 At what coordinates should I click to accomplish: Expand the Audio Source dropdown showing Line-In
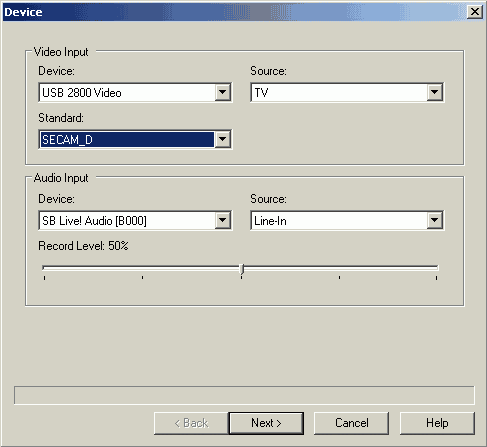pyautogui.click(x=347, y=220)
